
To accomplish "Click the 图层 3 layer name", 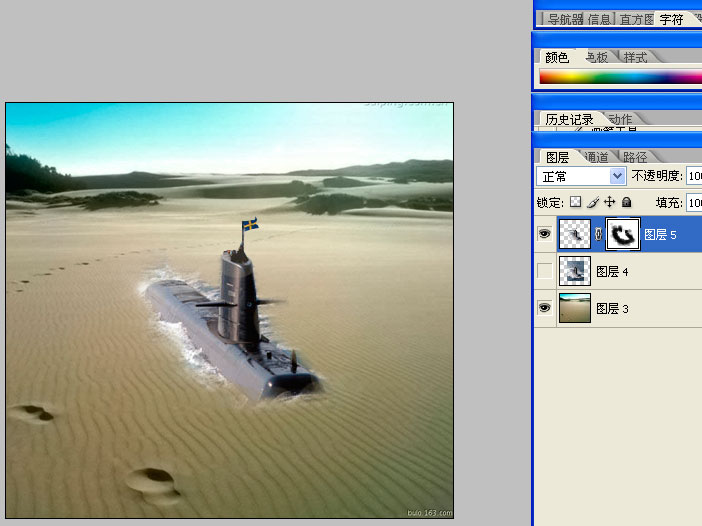I will 612,308.
